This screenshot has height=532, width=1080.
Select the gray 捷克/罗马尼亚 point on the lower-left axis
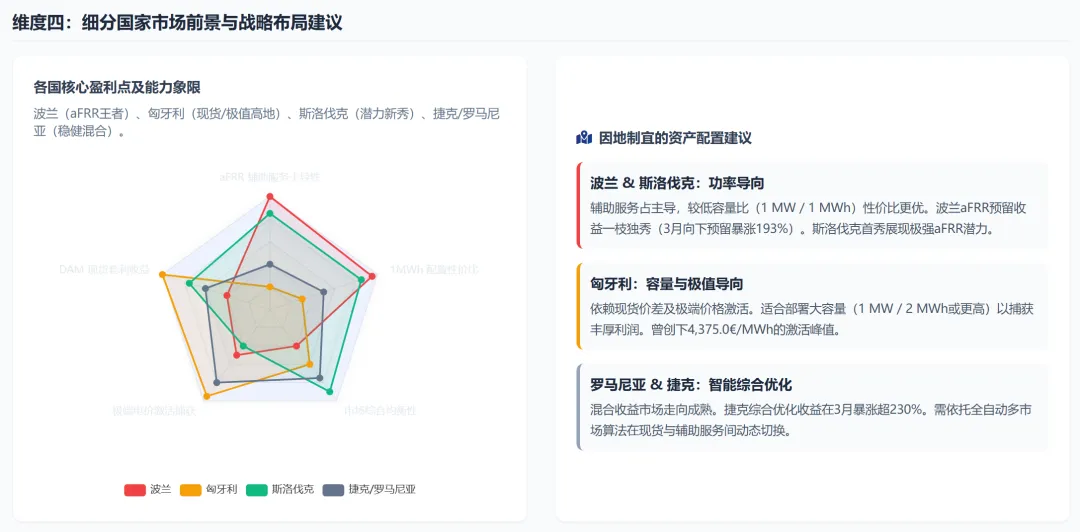pyautogui.click(x=217, y=382)
